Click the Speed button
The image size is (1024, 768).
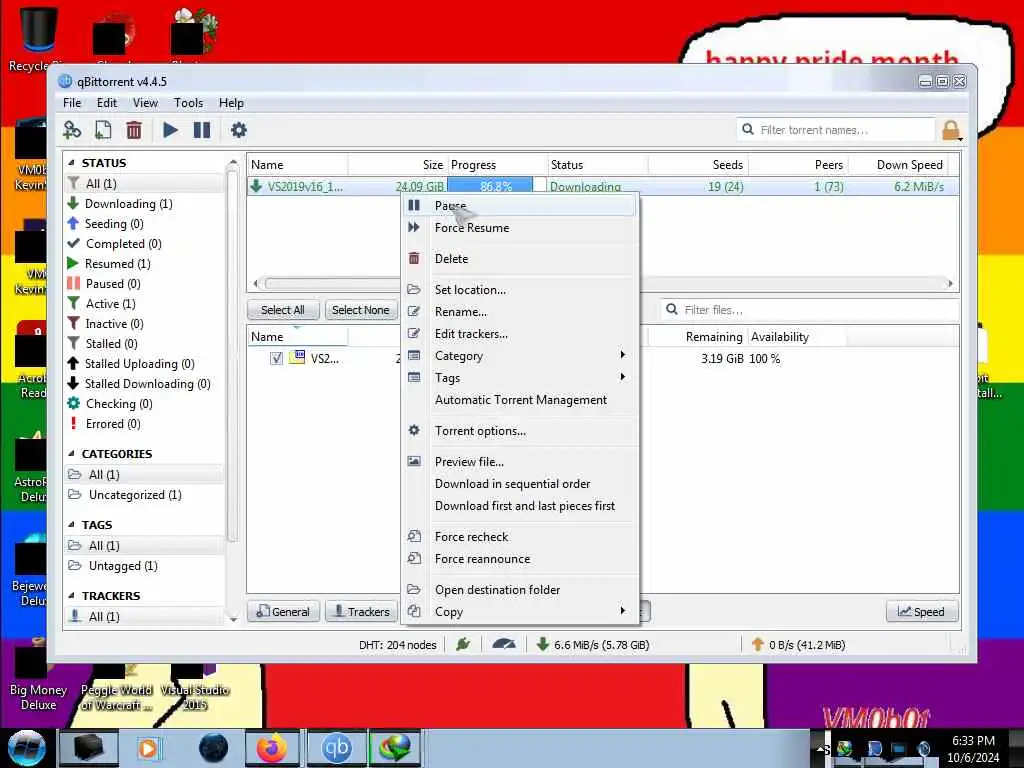tap(921, 612)
